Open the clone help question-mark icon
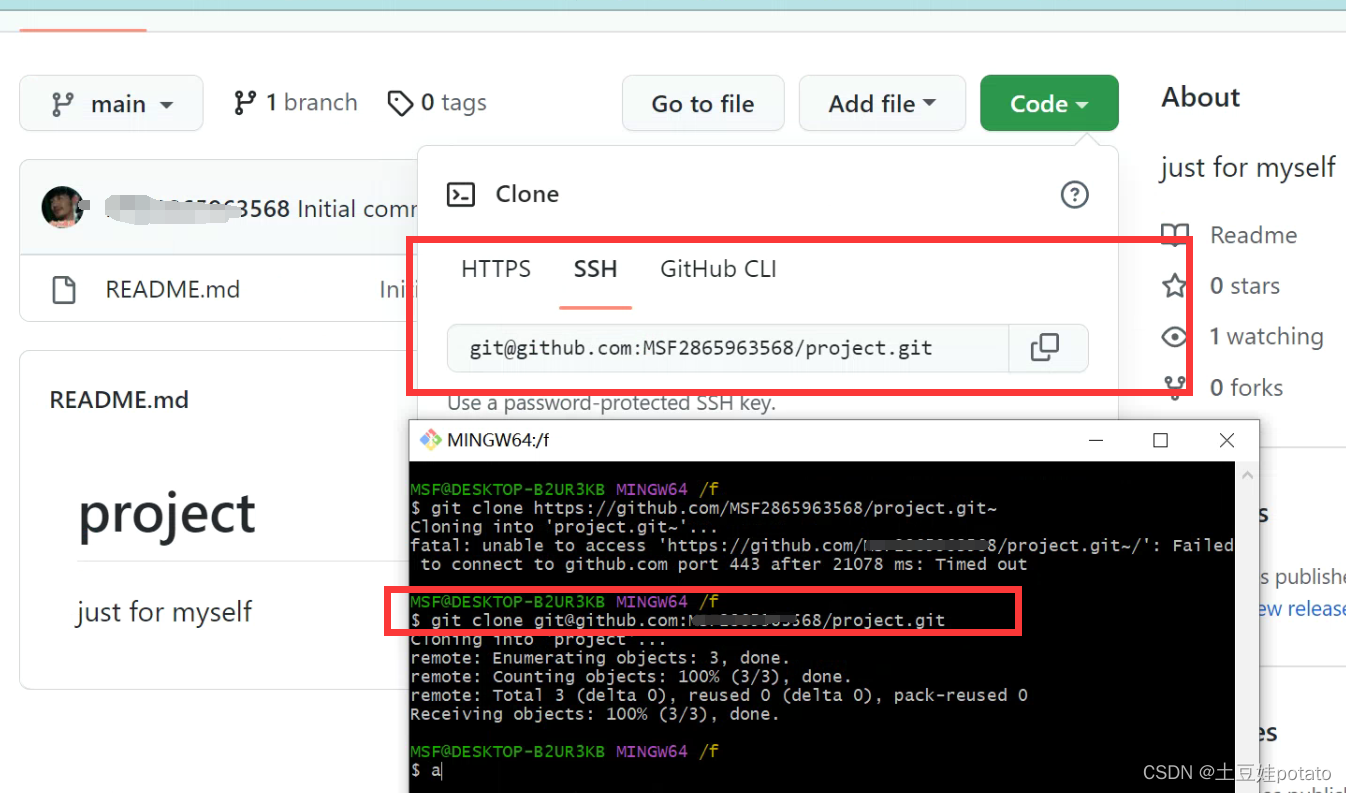Screen dimensions: 1346x793 [x=1074, y=194]
